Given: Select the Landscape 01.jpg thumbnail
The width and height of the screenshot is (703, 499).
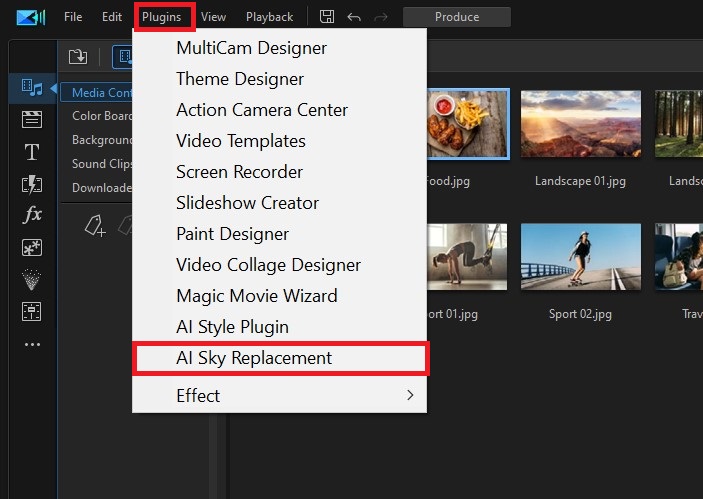Looking at the screenshot, I should [580, 124].
